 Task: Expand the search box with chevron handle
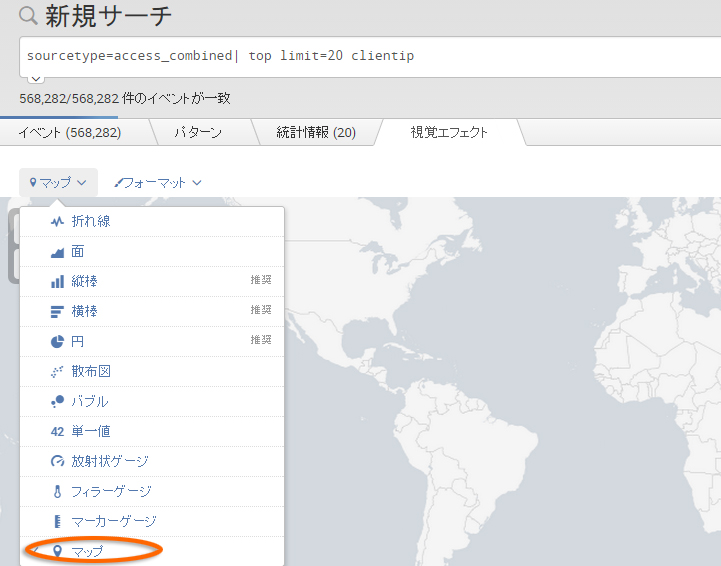tap(36, 79)
